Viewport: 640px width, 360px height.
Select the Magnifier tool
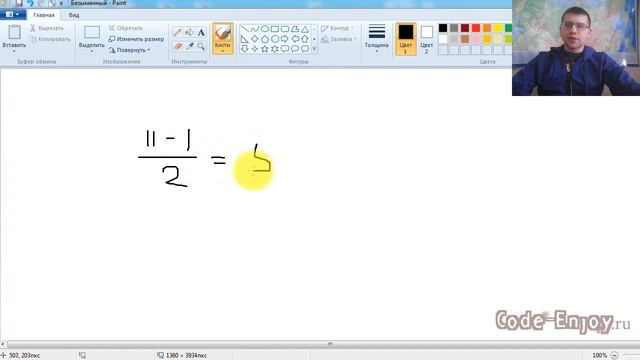pyautogui.click(x=201, y=46)
